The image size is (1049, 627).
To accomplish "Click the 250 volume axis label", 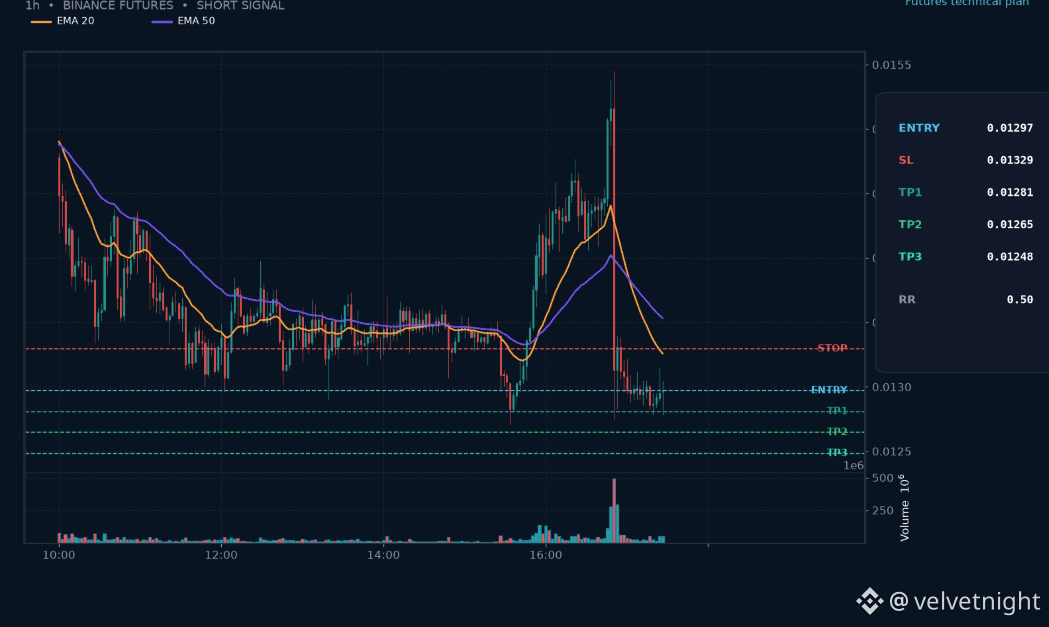I will point(882,510).
